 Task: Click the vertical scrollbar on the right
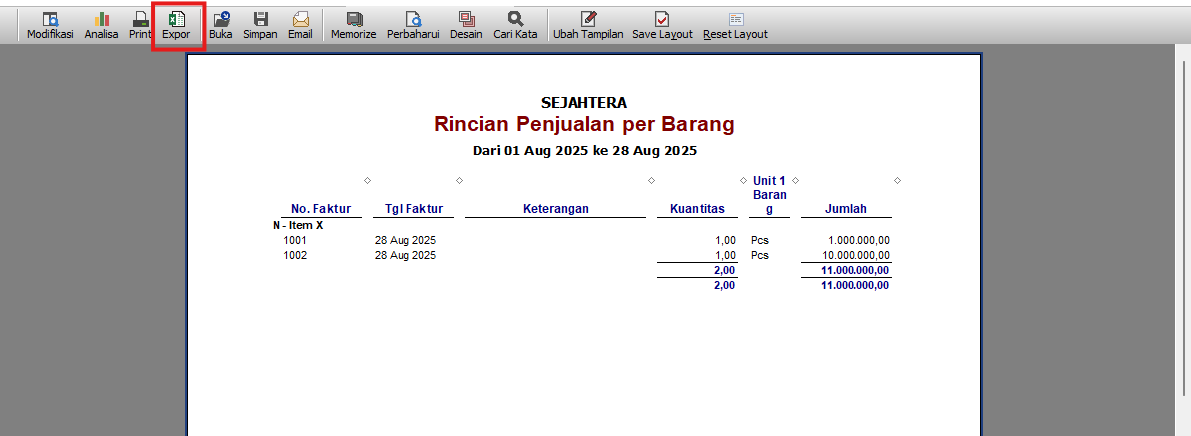click(x=1182, y=240)
